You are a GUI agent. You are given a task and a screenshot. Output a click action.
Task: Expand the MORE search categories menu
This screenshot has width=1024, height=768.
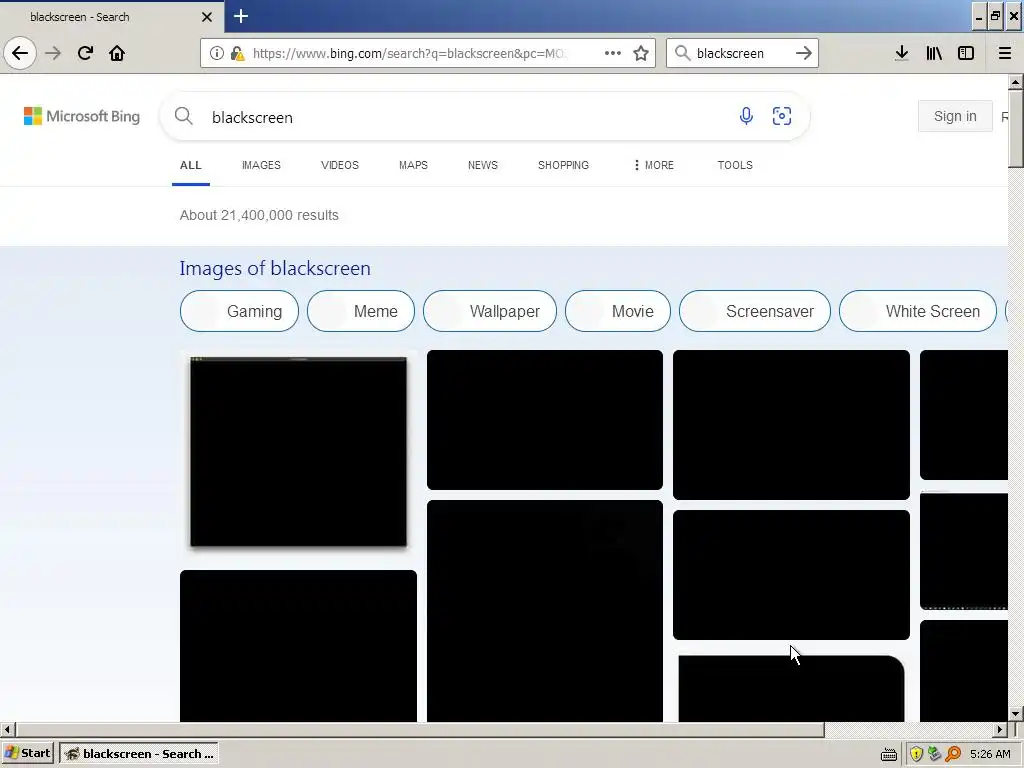[x=654, y=165]
